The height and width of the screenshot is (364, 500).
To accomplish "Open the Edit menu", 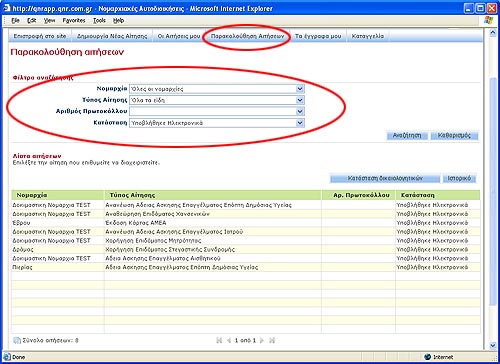I will tap(31, 21).
